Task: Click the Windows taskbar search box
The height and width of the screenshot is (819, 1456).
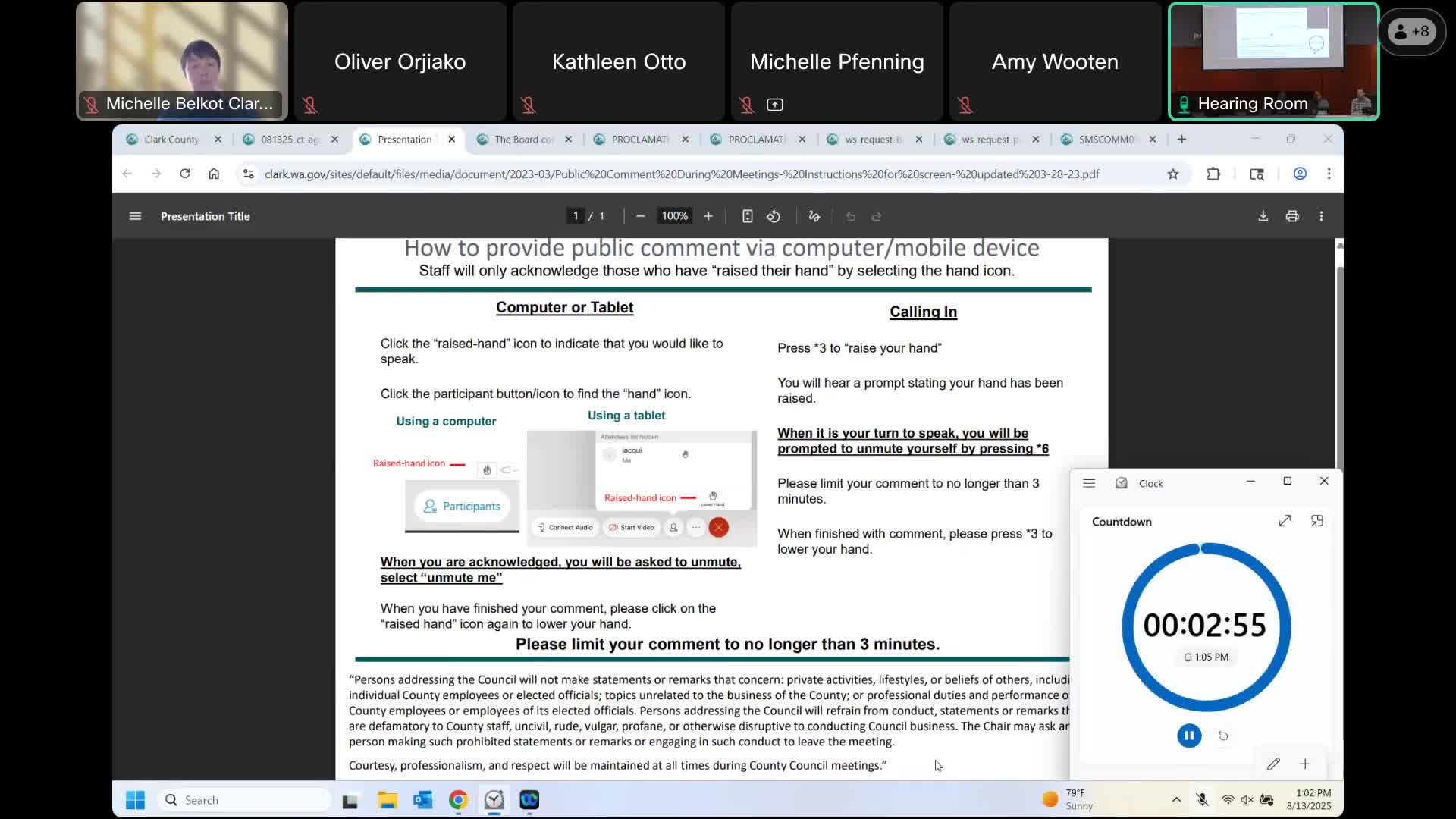Action: click(x=244, y=799)
